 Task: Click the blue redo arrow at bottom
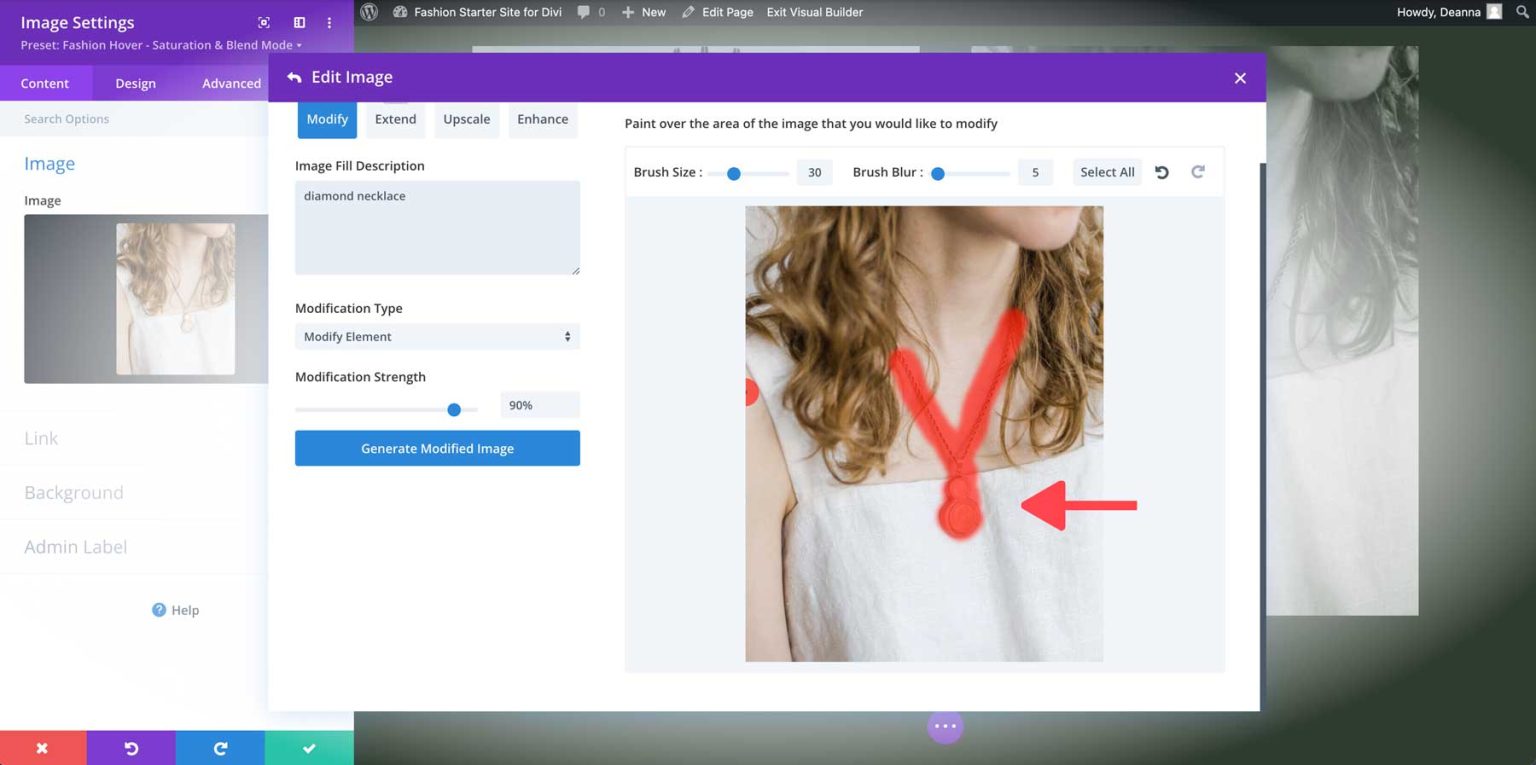click(219, 747)
